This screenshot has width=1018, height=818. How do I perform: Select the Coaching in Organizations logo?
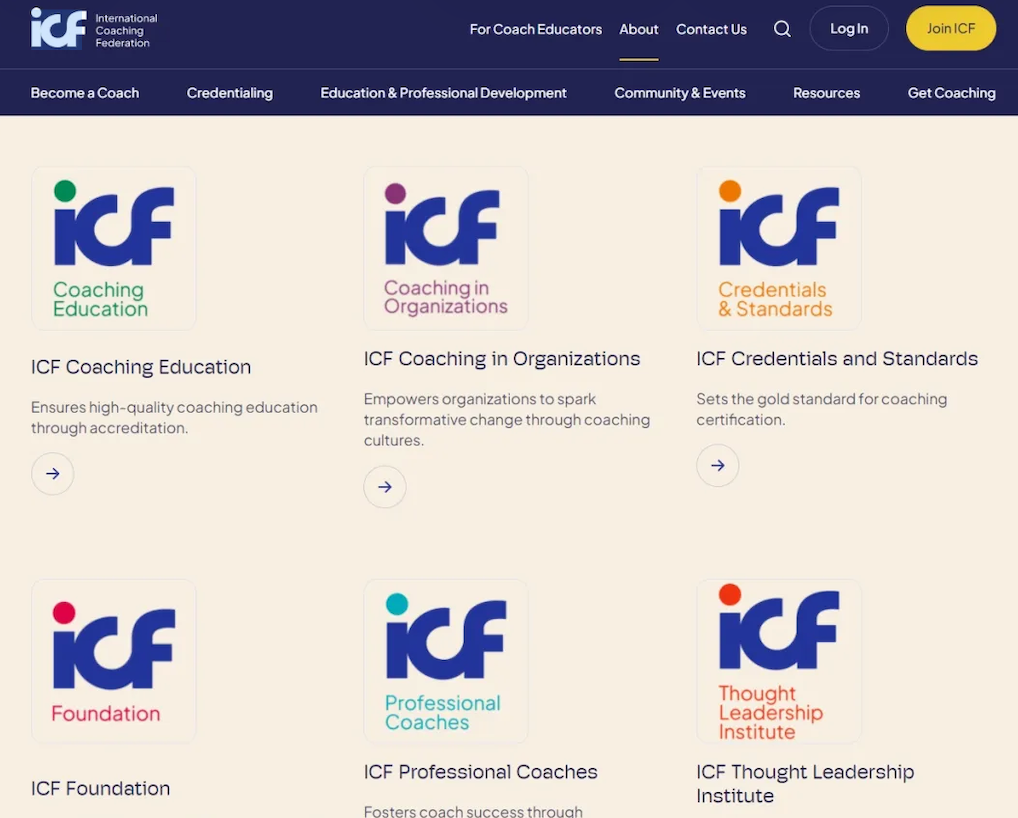point(446,248)
